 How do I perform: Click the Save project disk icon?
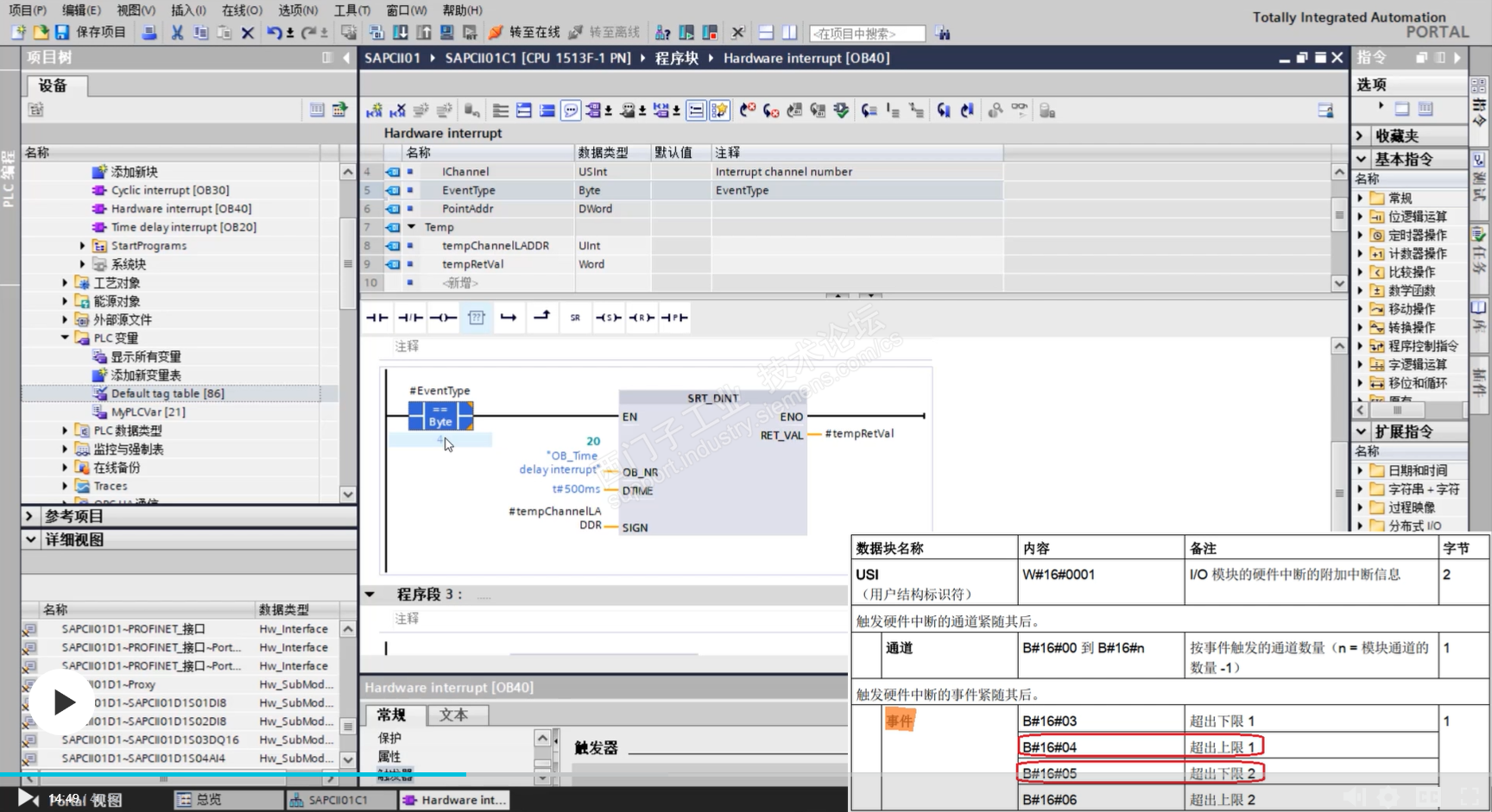[62, 33]
